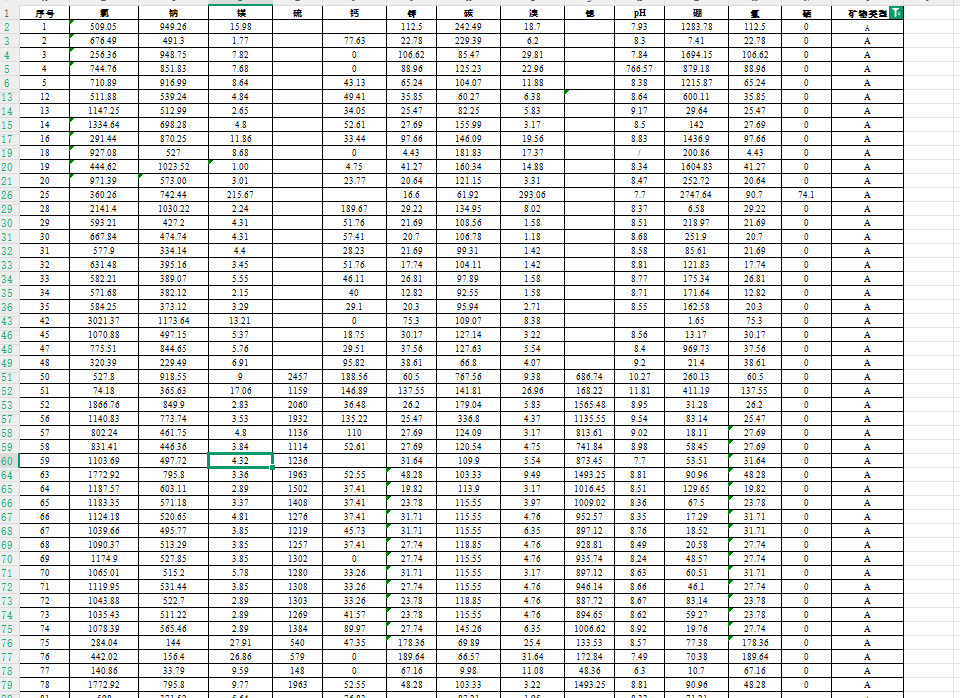The image size is (960, 698).
Task: Select the pH header cell
Action: (x=639, y=13)
